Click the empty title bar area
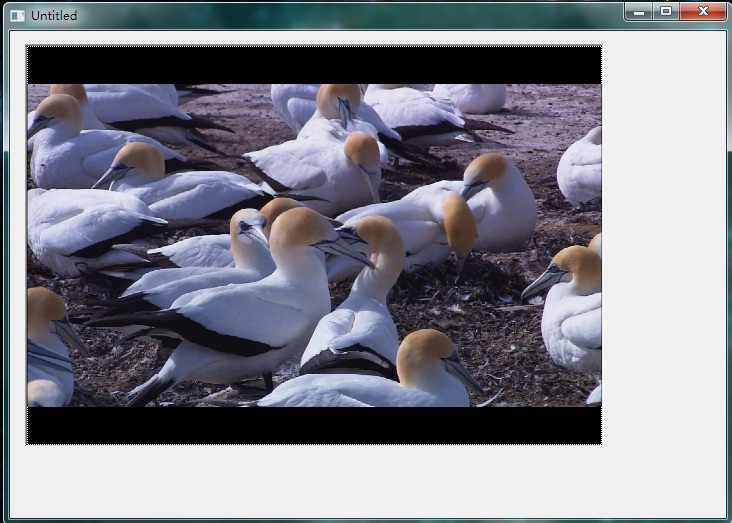The image size is (732, 523). [350, 14]
